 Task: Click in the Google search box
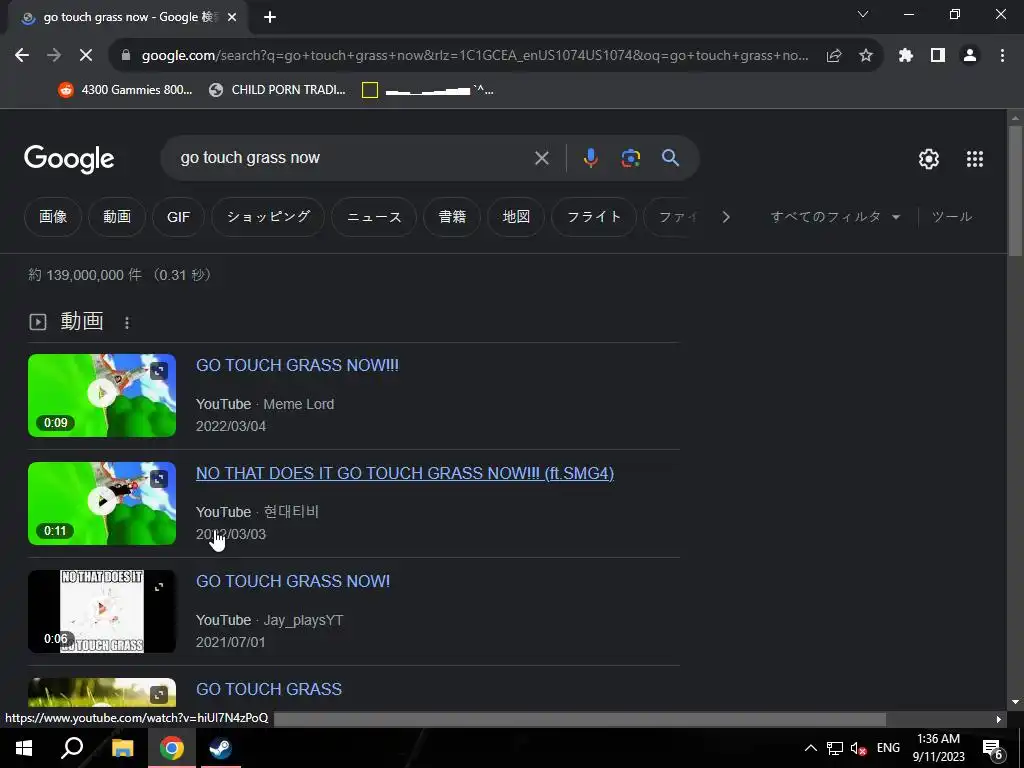[x=353, y=157]
